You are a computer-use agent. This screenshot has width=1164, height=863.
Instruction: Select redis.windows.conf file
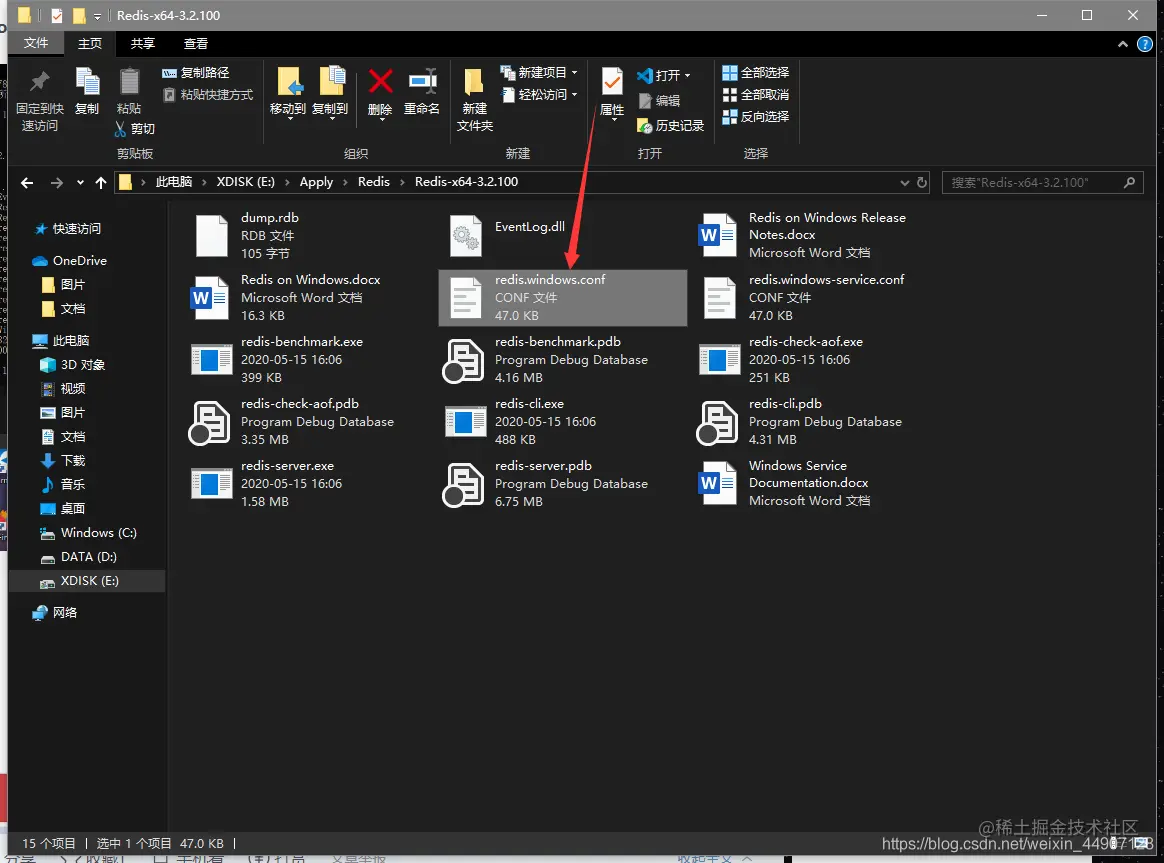point(563,298)
